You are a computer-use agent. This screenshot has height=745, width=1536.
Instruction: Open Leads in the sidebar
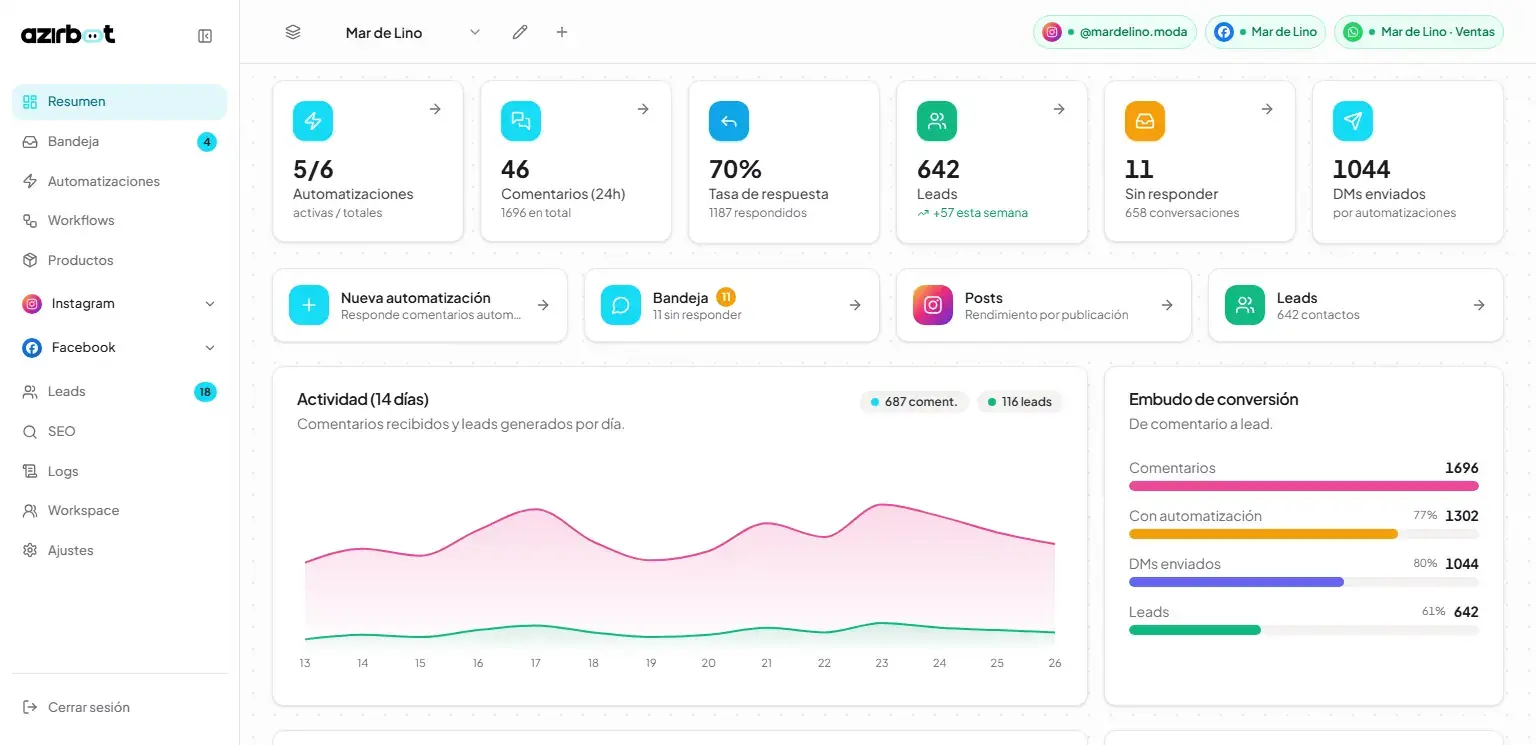pyautogui.click(x=120, y=392)
